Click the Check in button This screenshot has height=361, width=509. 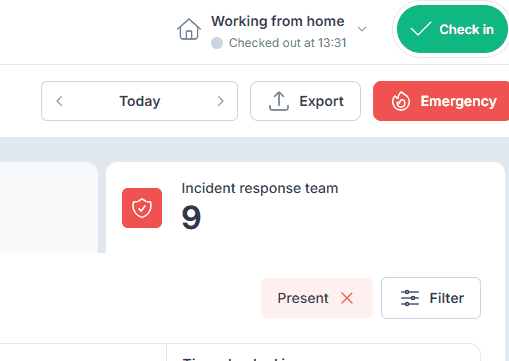pos(452,29)
